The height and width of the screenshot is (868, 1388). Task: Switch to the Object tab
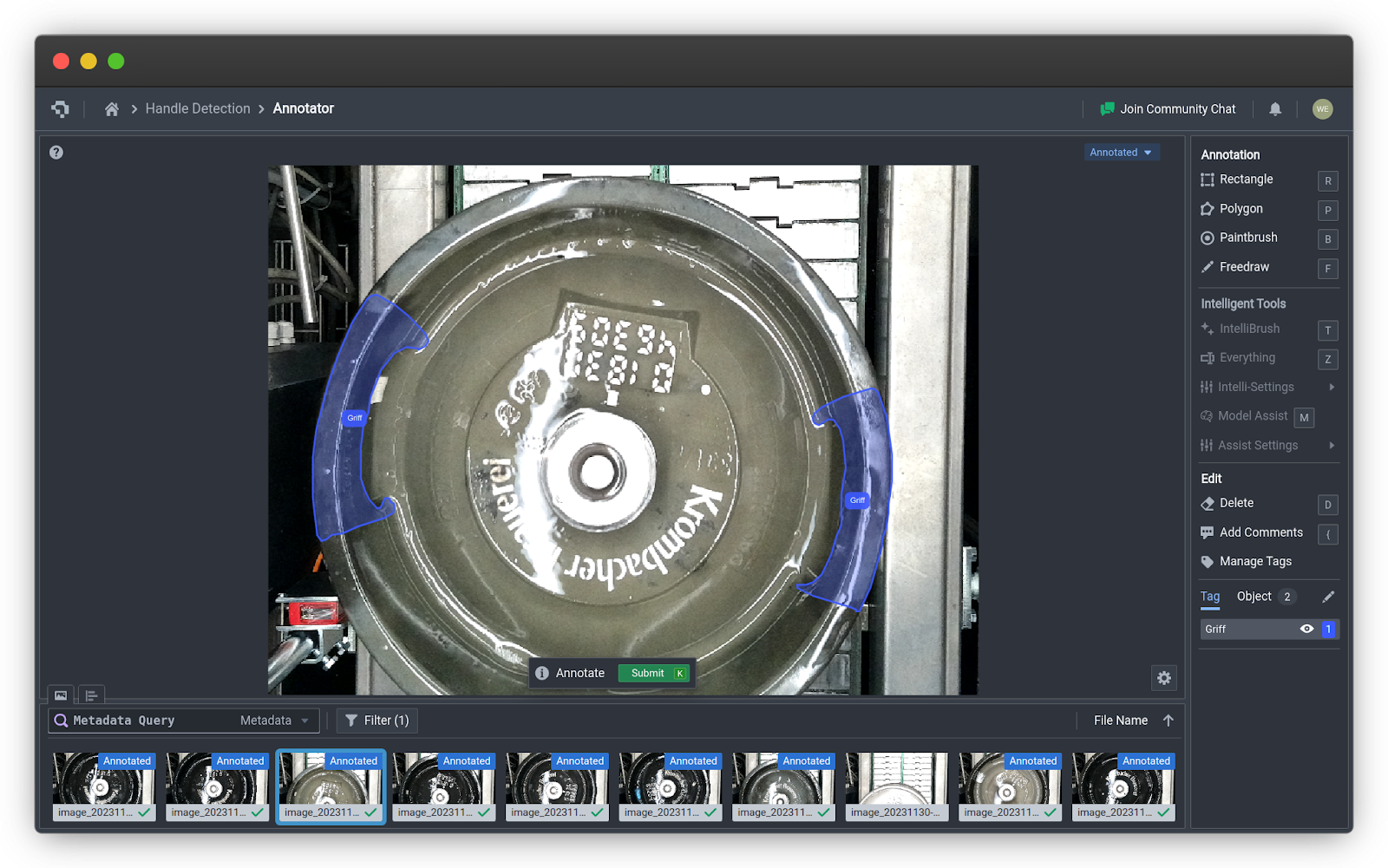[1254, 597]
